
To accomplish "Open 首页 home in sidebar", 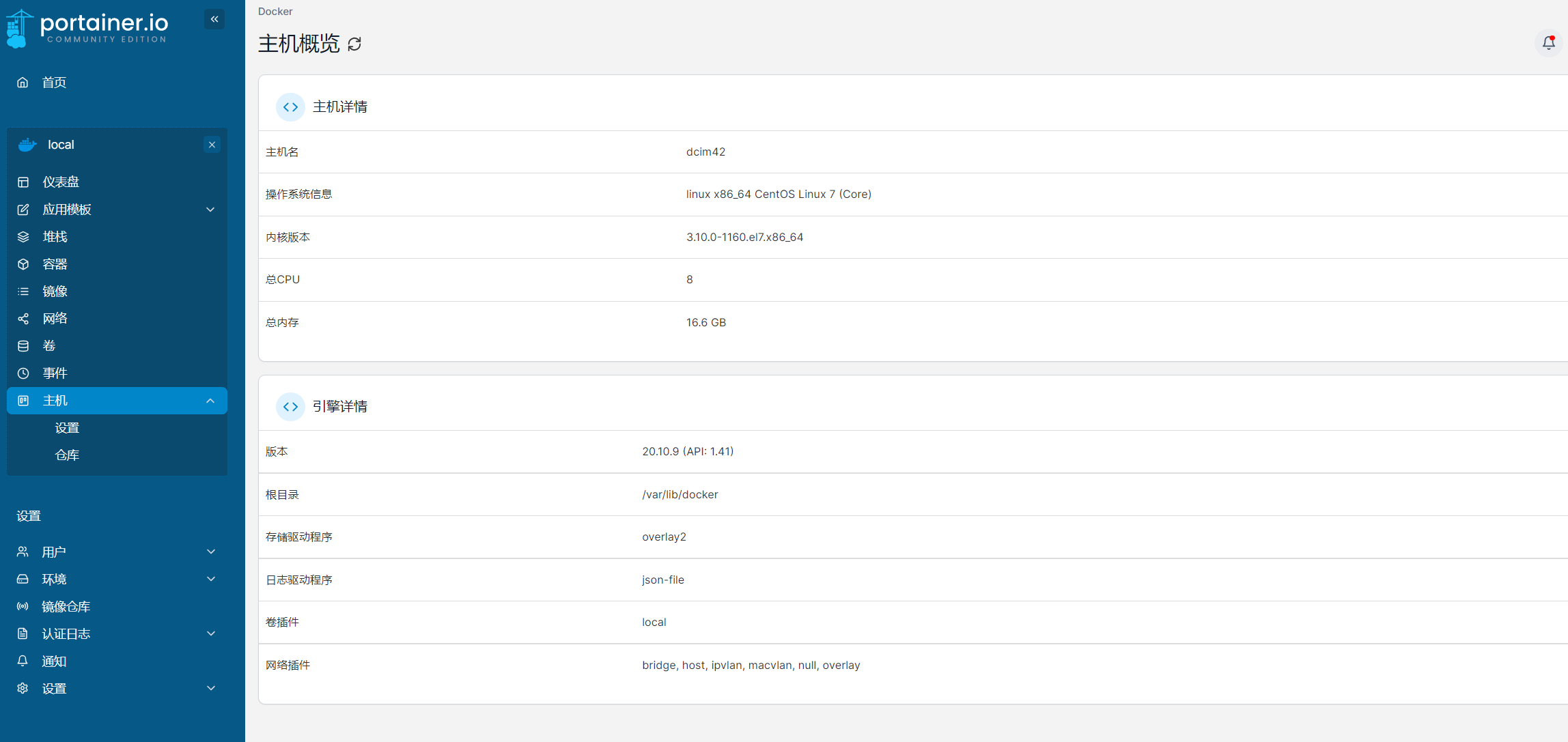I will [x=54, y=83].
